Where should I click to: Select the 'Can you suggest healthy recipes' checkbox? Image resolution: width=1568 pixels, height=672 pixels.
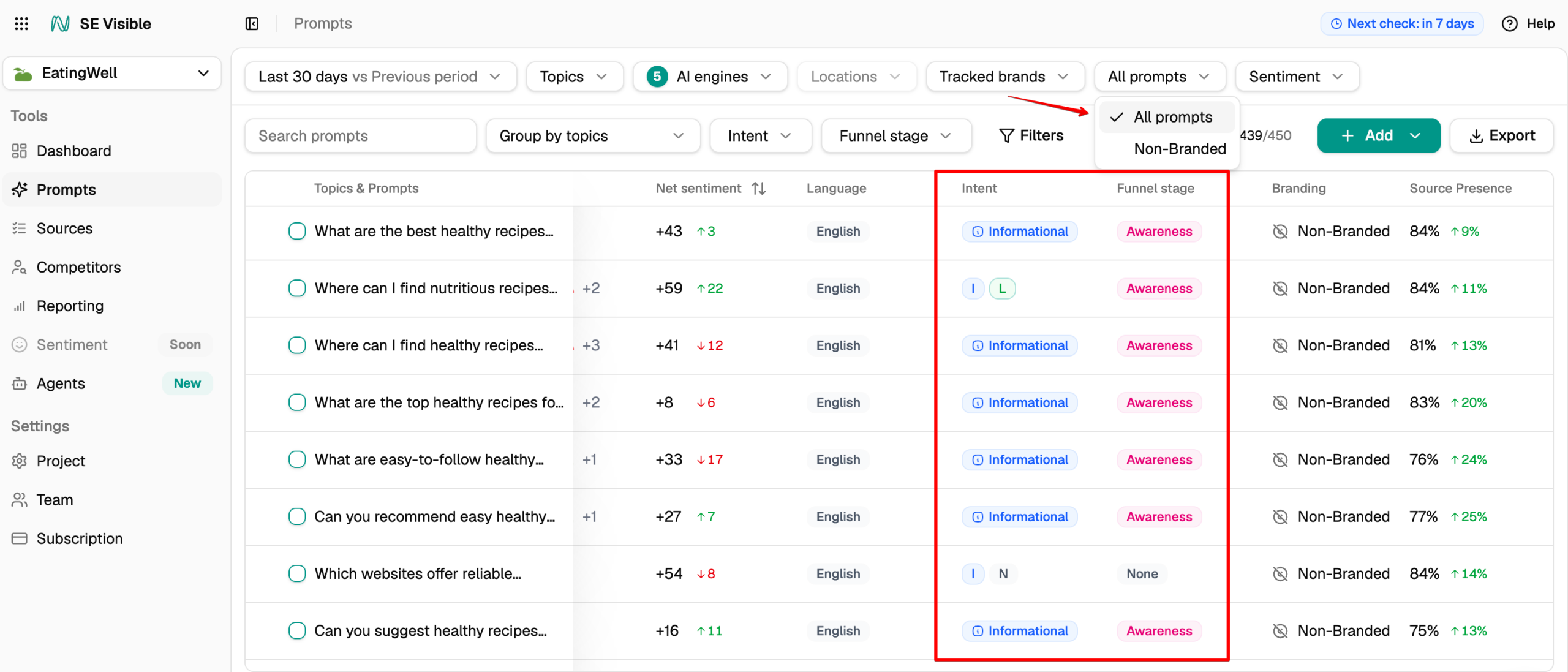click(x=297, y=630)
